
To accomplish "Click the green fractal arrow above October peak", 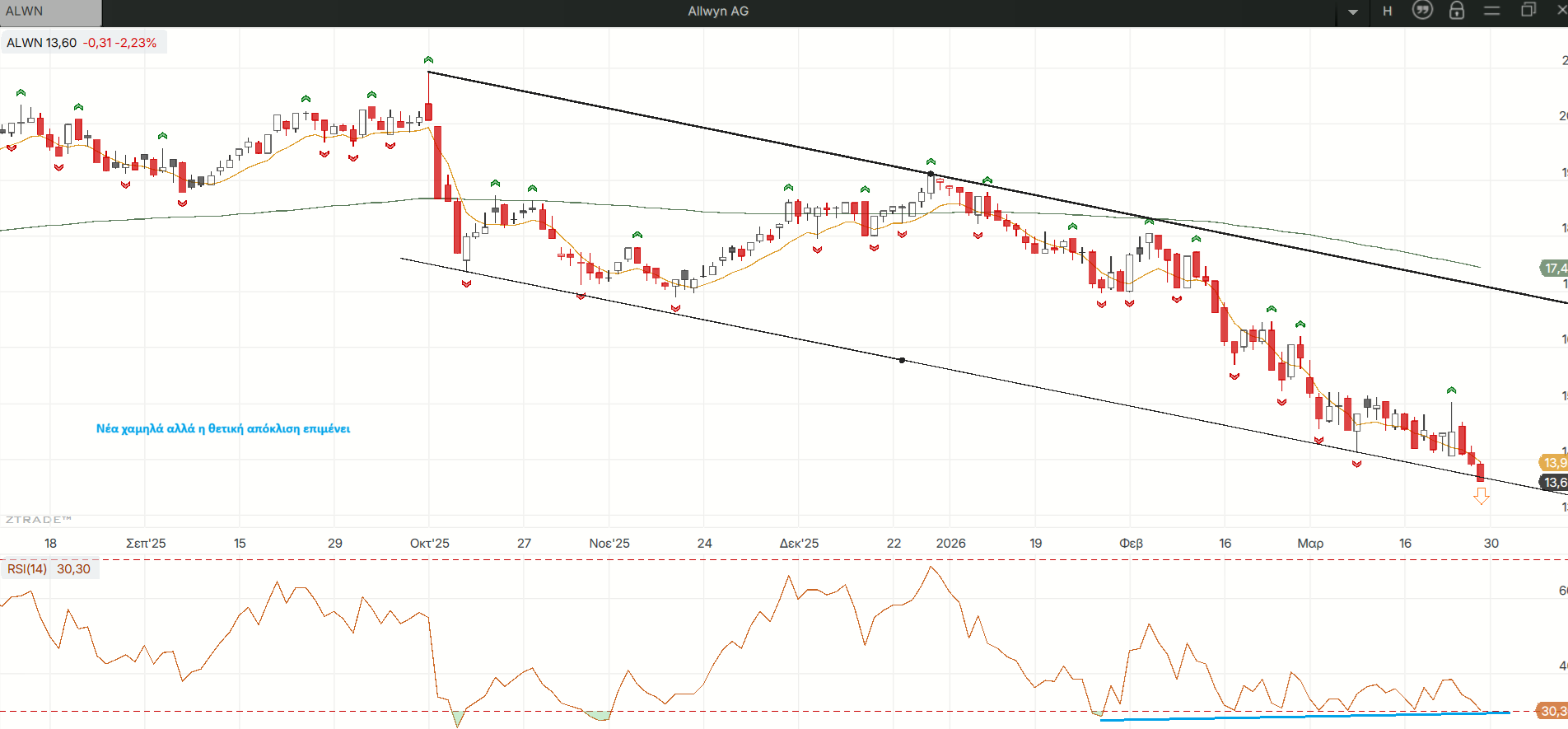I will click(x=428, y=60).
